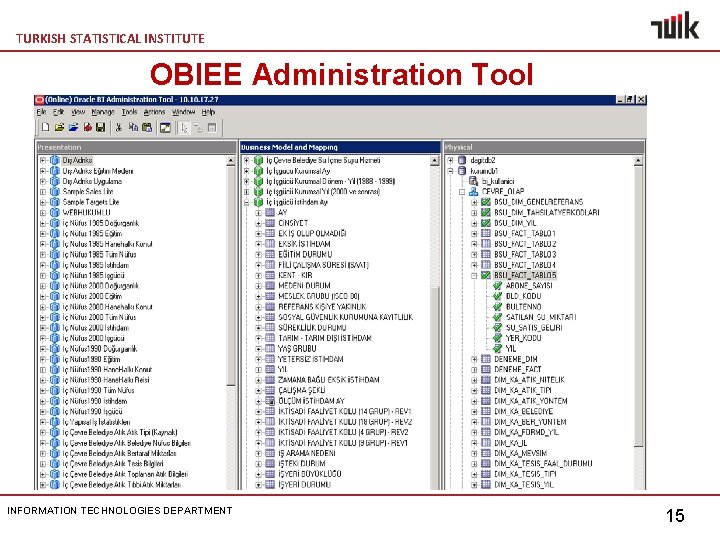This screenshot has height=540, width=720.
Task: Click checked-out icon of BSU_DIM_GENELREFERANS
Action: pos(485,202)
